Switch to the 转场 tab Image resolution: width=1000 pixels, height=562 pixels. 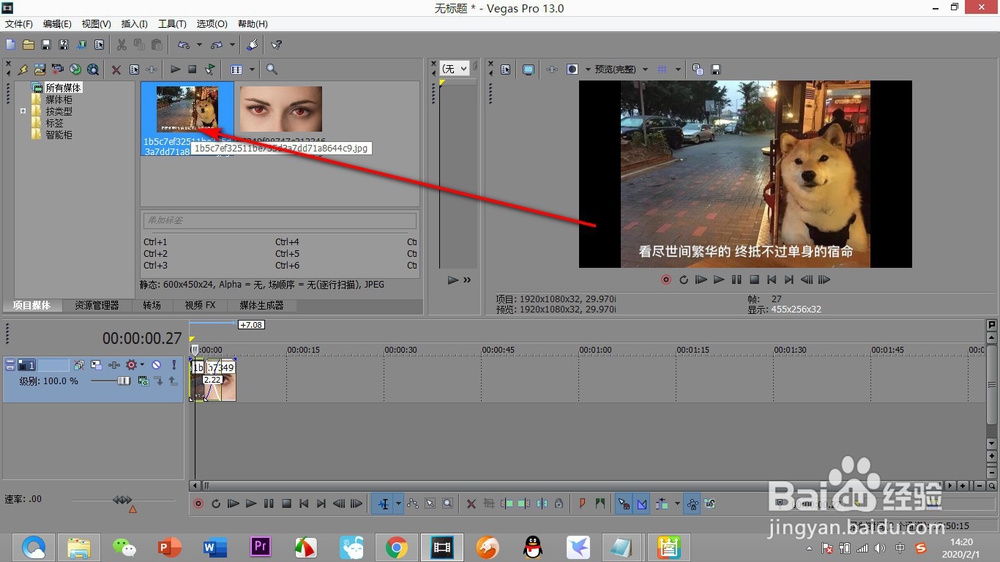152,306
